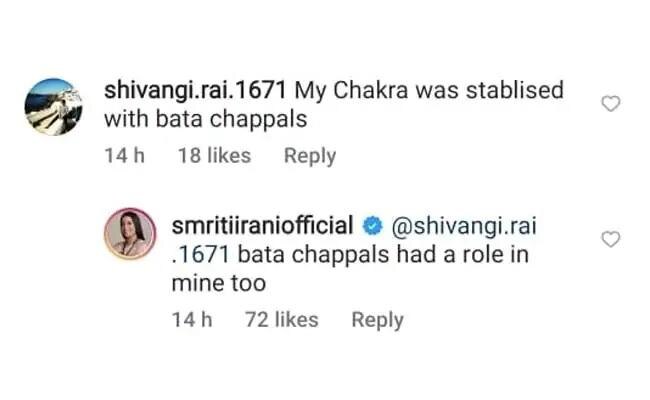Select the 'bata chappals had a role' text
Screen dimensions: 650x400
(380, 255)
